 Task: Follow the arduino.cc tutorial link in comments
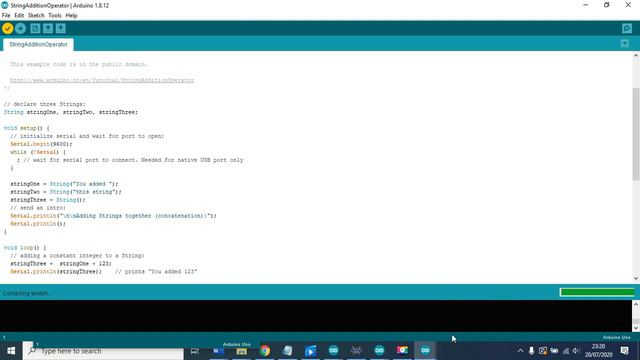(102, 80)
